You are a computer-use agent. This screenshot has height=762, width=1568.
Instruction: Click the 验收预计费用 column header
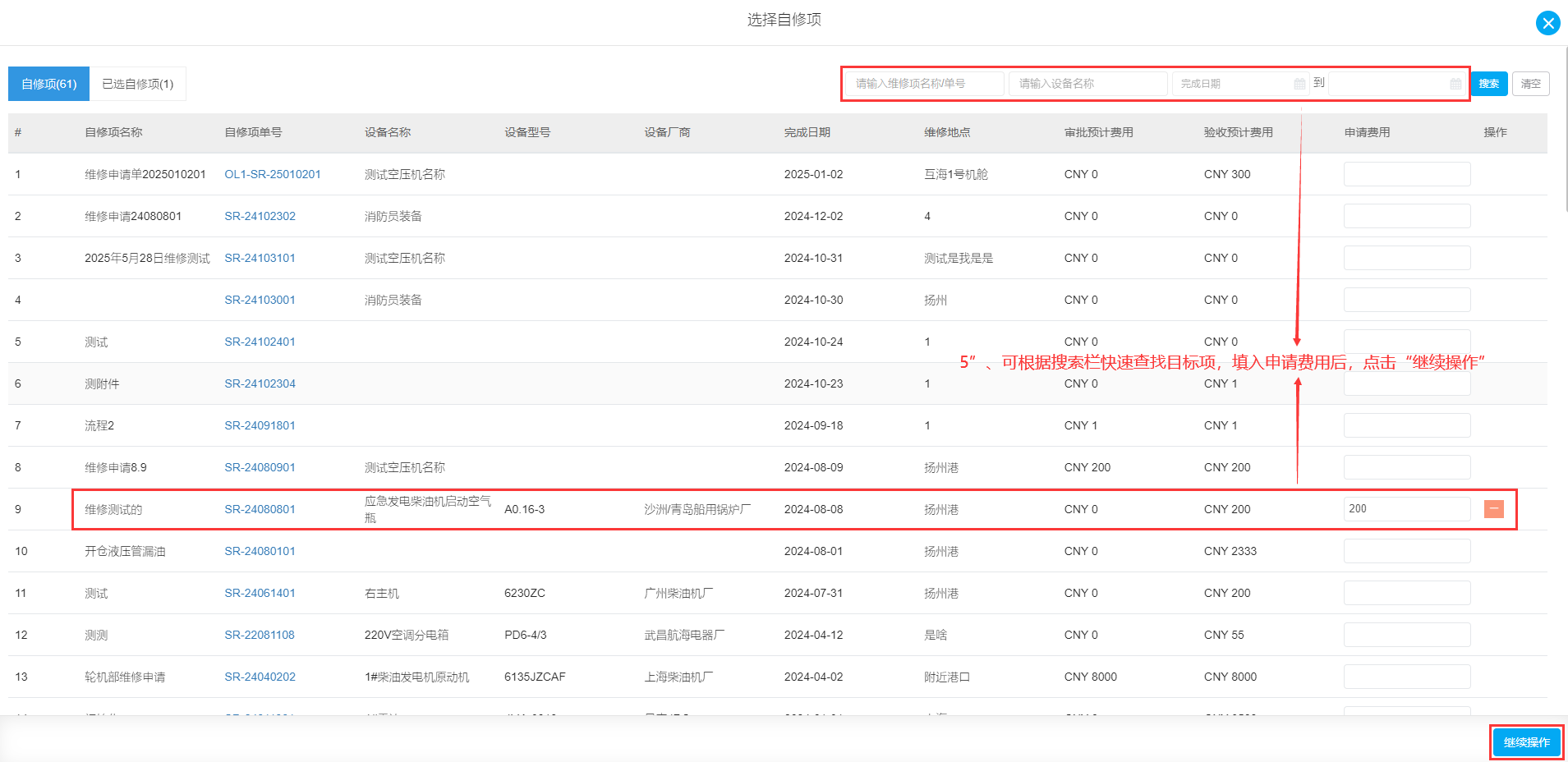[1239, 132]
